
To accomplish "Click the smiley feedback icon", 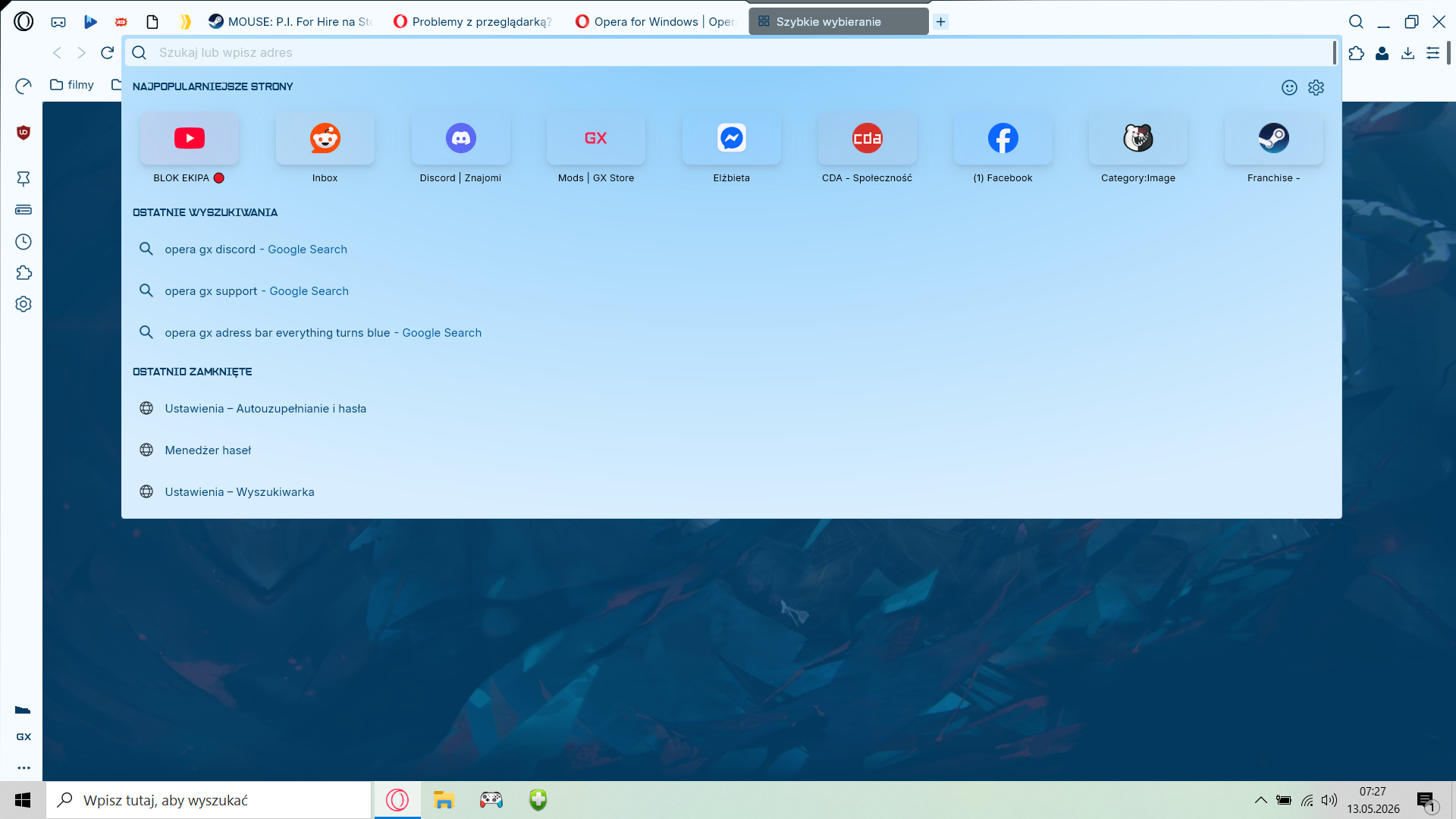I will point(1289,88).
